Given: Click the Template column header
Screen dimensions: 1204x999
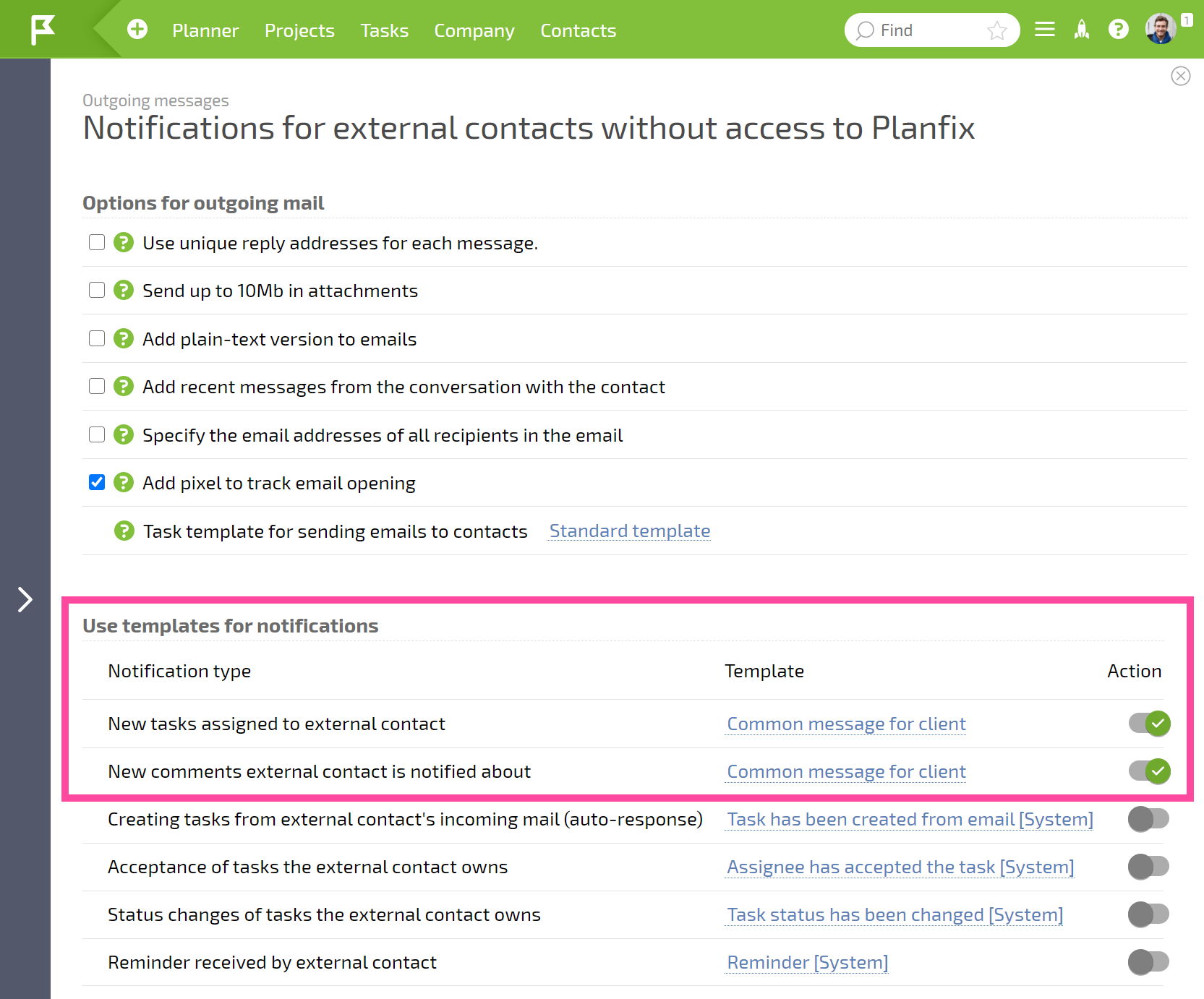Looking at the screenshot, I should [764, 671].
